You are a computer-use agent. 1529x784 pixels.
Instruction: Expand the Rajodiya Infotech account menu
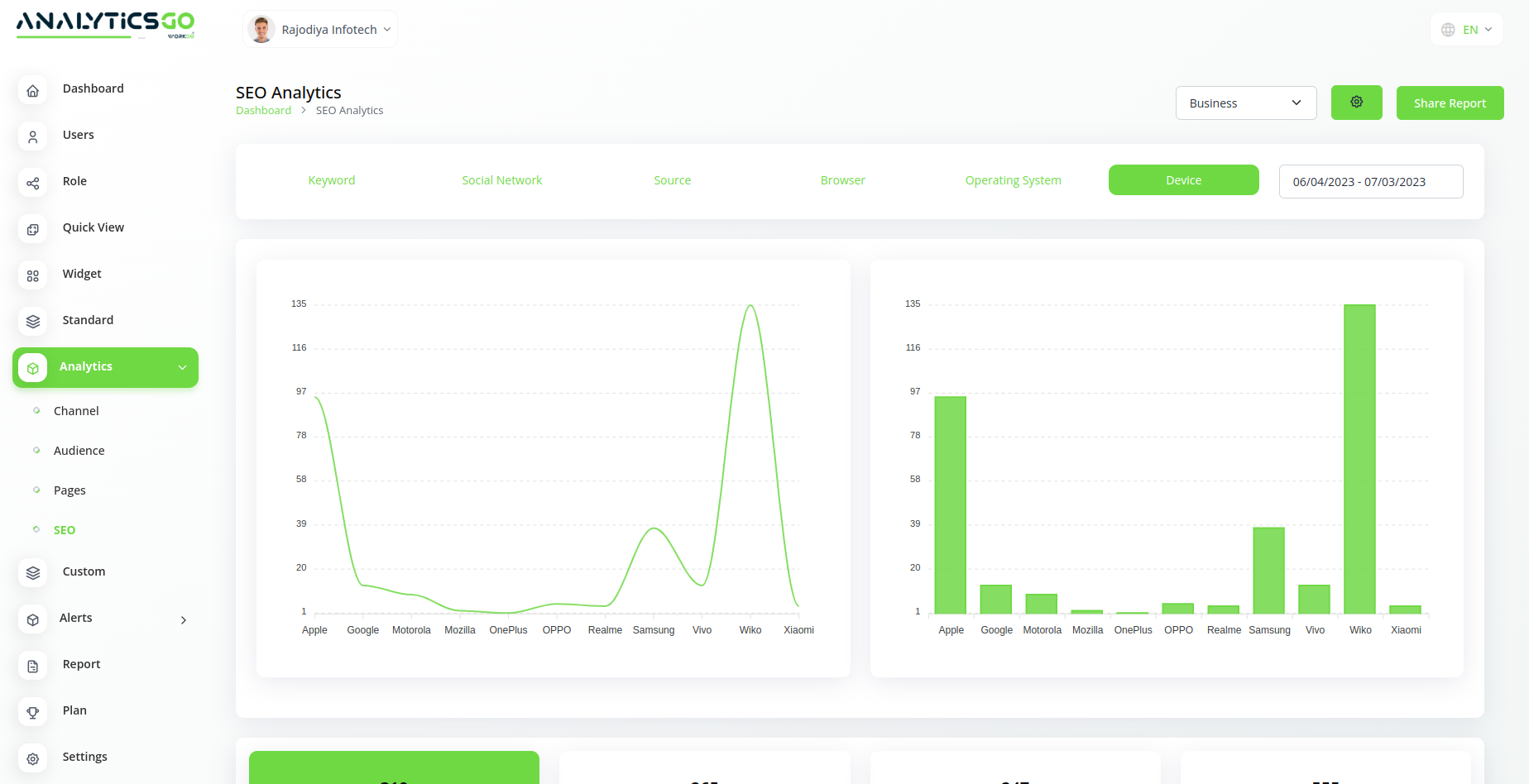tap(320, 30)
